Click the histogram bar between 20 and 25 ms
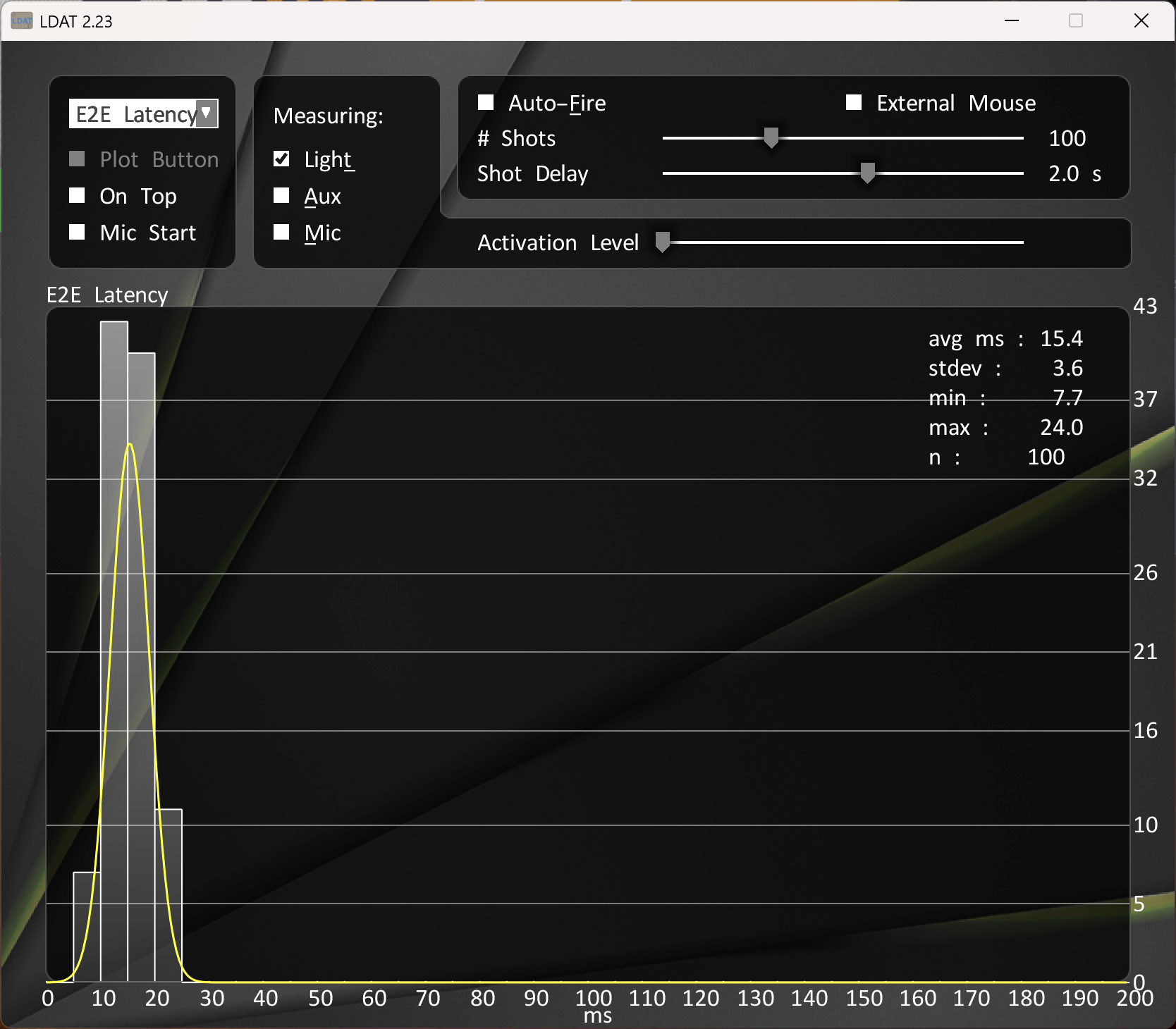Image resolution: width=1176 pixels, height=1029 pixels. click(x=169, y=895)
